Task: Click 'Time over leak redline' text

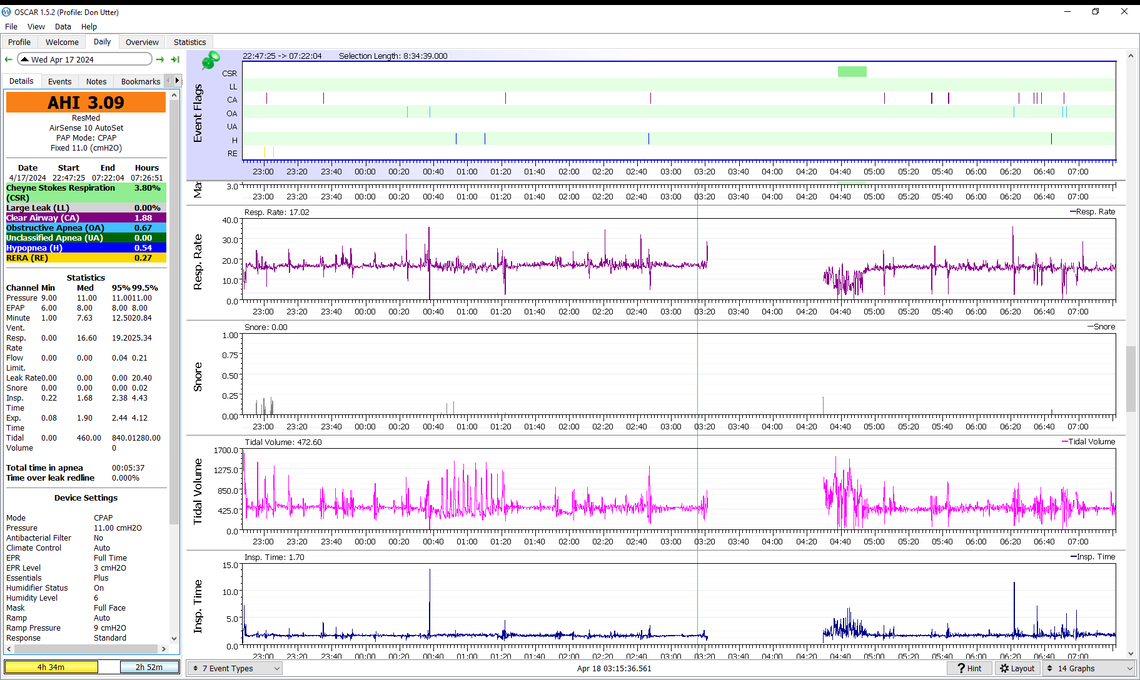Action: 50,479
